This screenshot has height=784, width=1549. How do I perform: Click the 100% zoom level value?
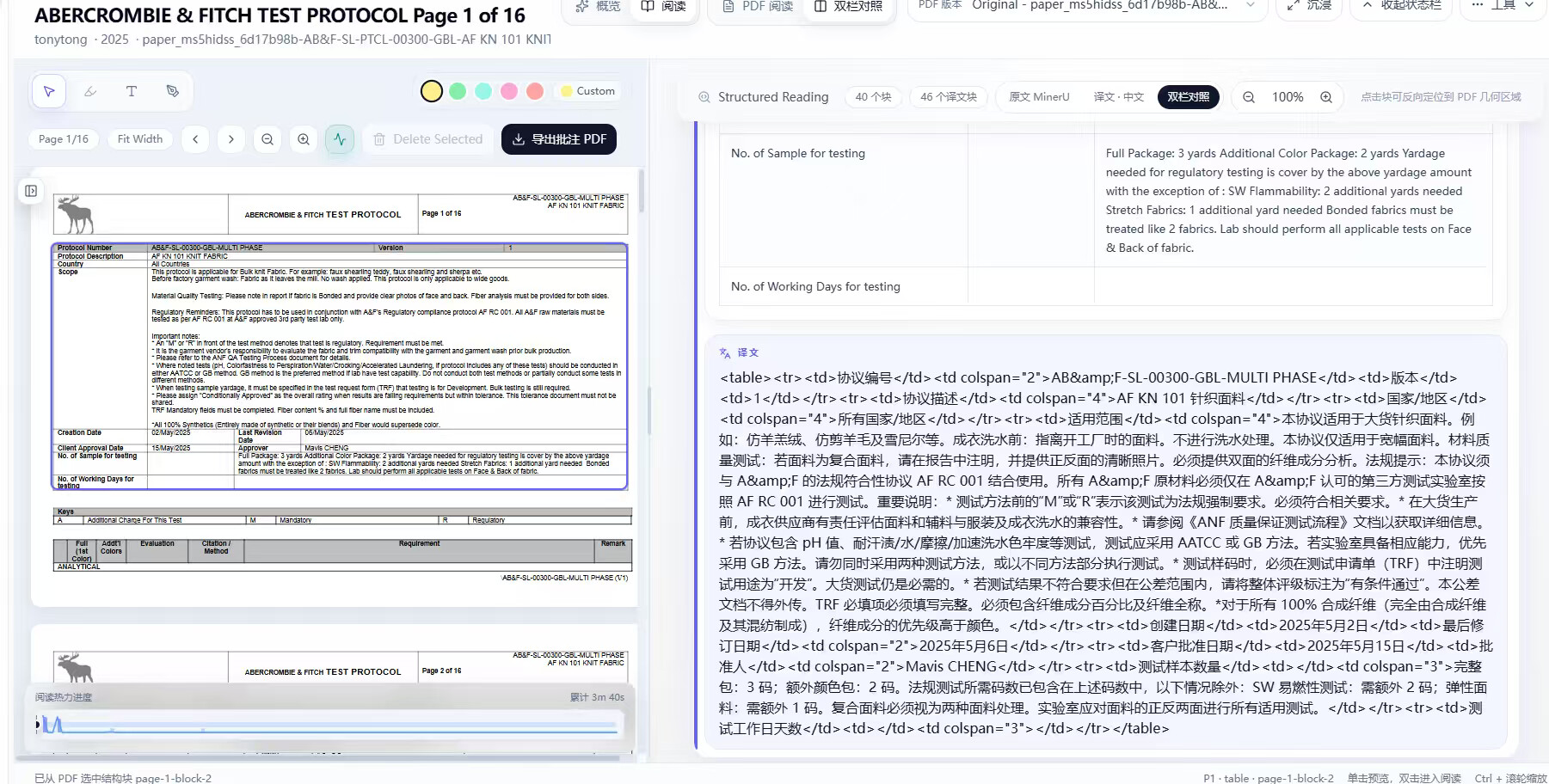pos(1288,97)
